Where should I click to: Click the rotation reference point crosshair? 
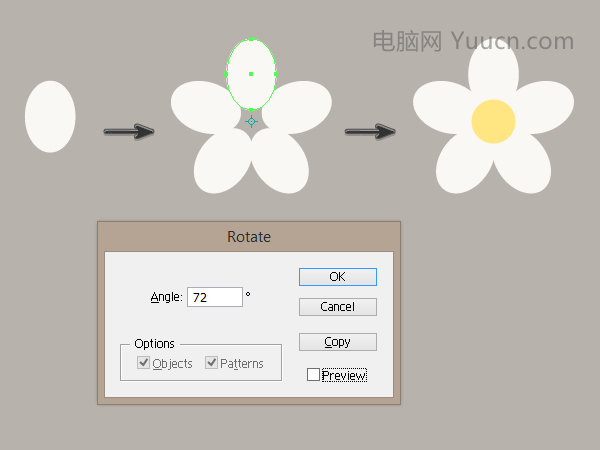coord(251,122)
